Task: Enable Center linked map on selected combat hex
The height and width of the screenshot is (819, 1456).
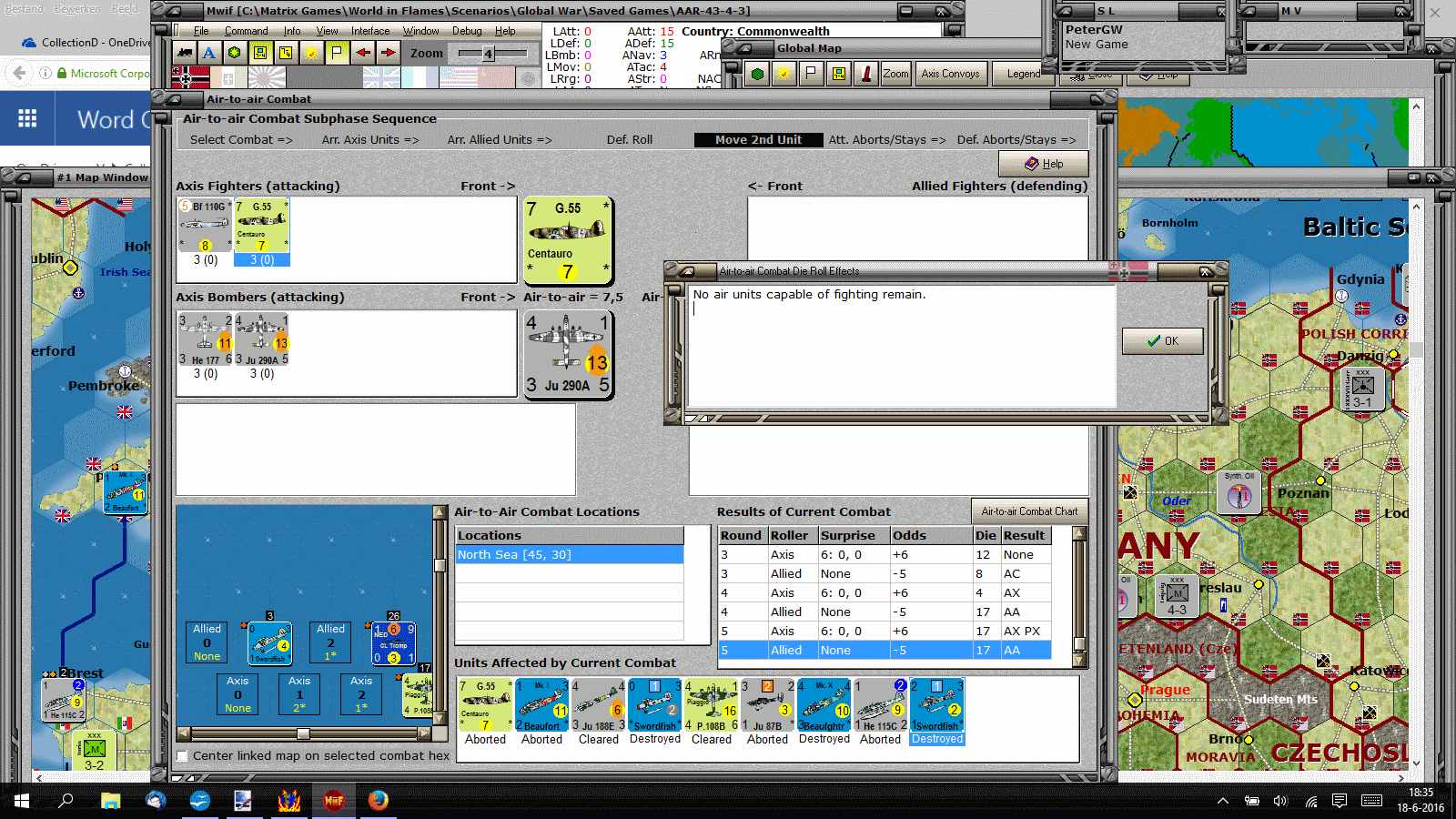Action: [x=183, y=756]
